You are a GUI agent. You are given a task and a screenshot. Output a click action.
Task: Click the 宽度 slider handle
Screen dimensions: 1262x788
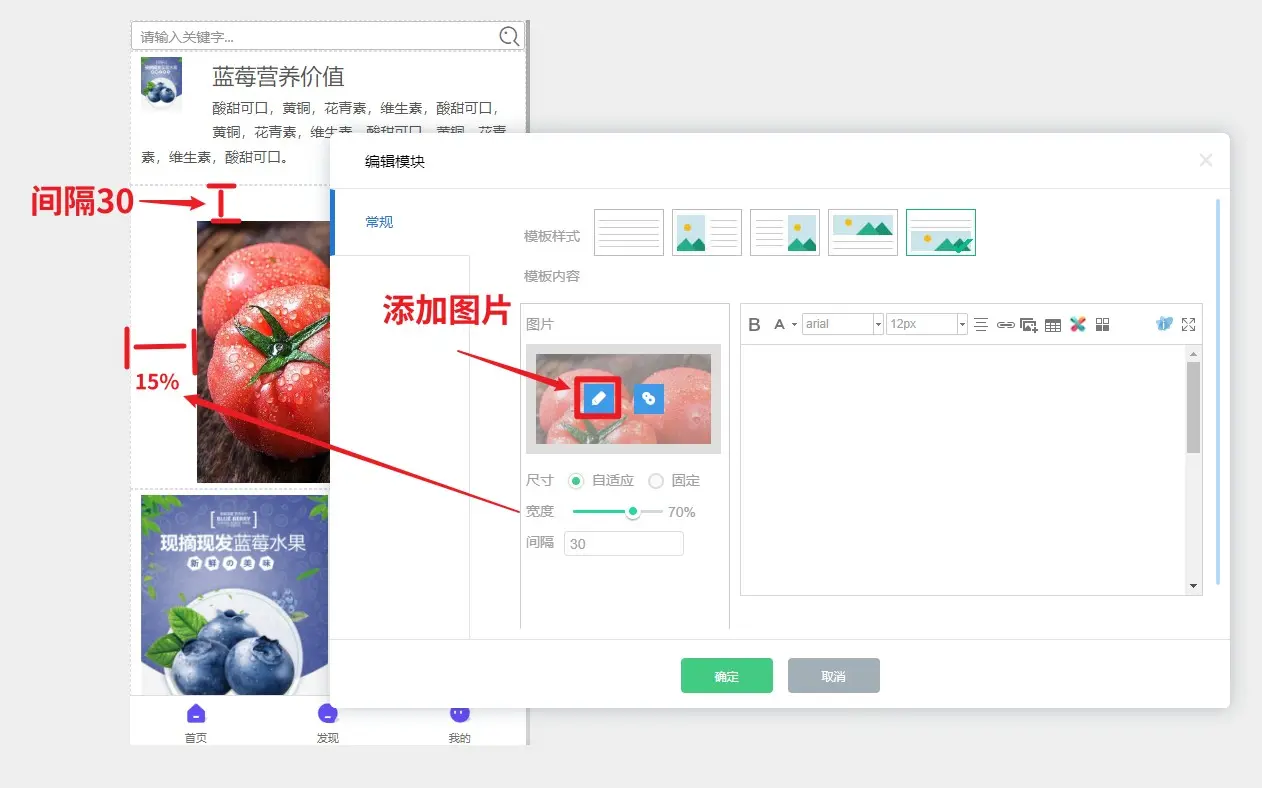(633, 512)
